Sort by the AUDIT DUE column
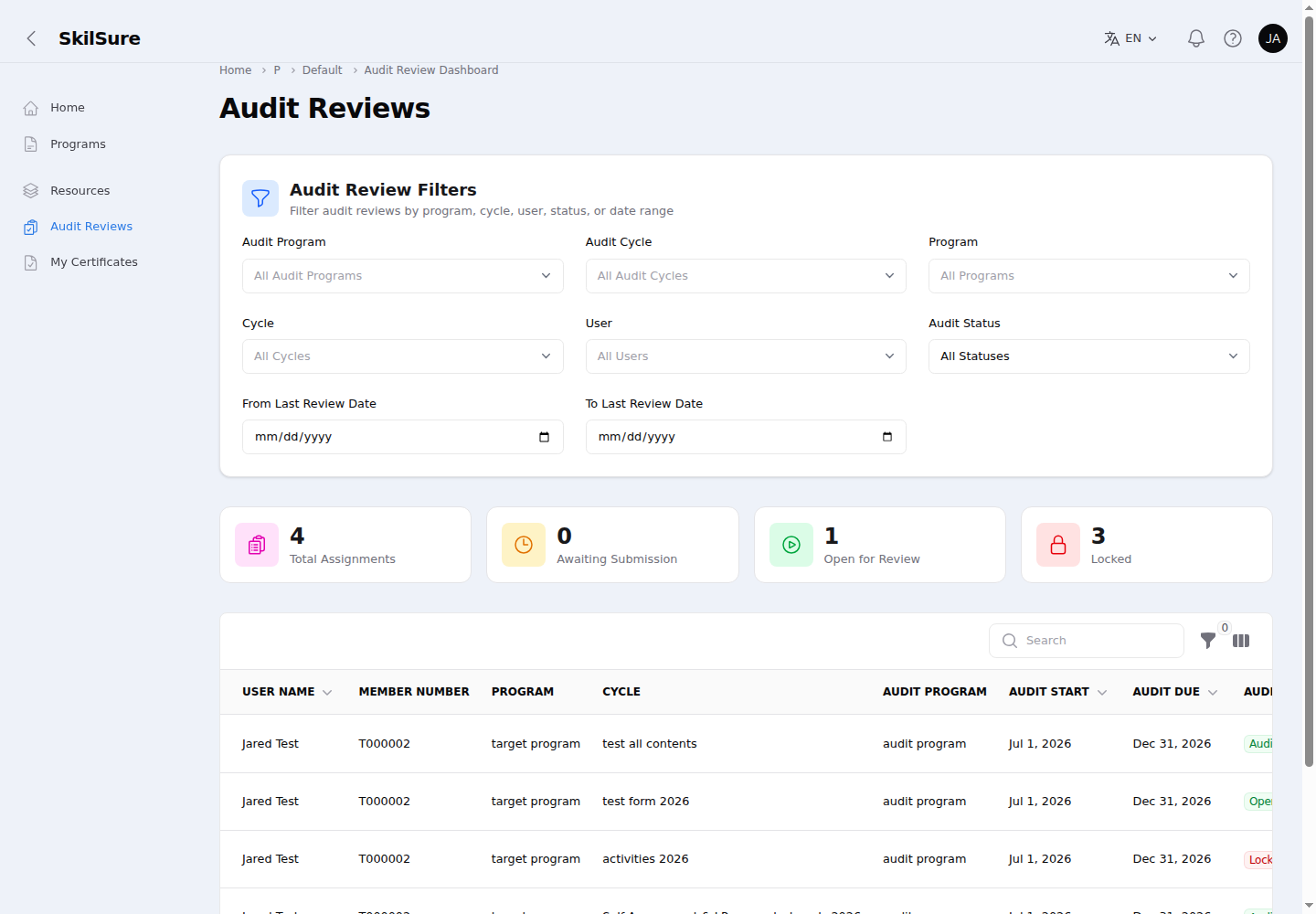The width and height of the screenshot is (1316, 914). tap(1174, 692)
